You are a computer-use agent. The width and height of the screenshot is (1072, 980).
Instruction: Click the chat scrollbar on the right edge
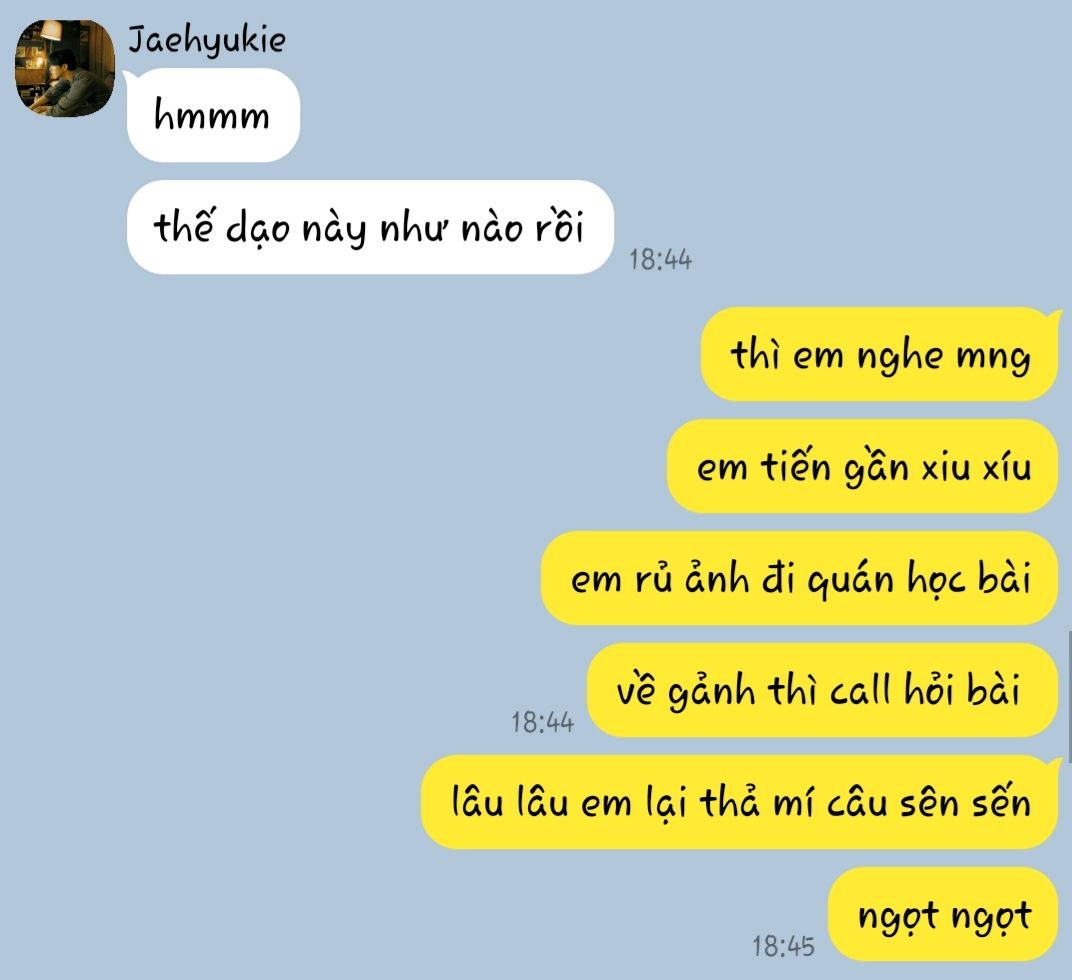pos(1069,698)
